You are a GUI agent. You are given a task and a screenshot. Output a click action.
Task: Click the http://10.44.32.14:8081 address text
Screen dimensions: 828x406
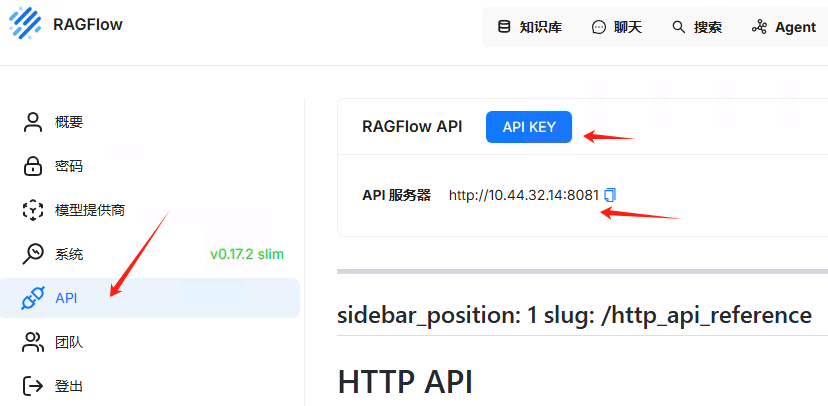click(524, 195)
